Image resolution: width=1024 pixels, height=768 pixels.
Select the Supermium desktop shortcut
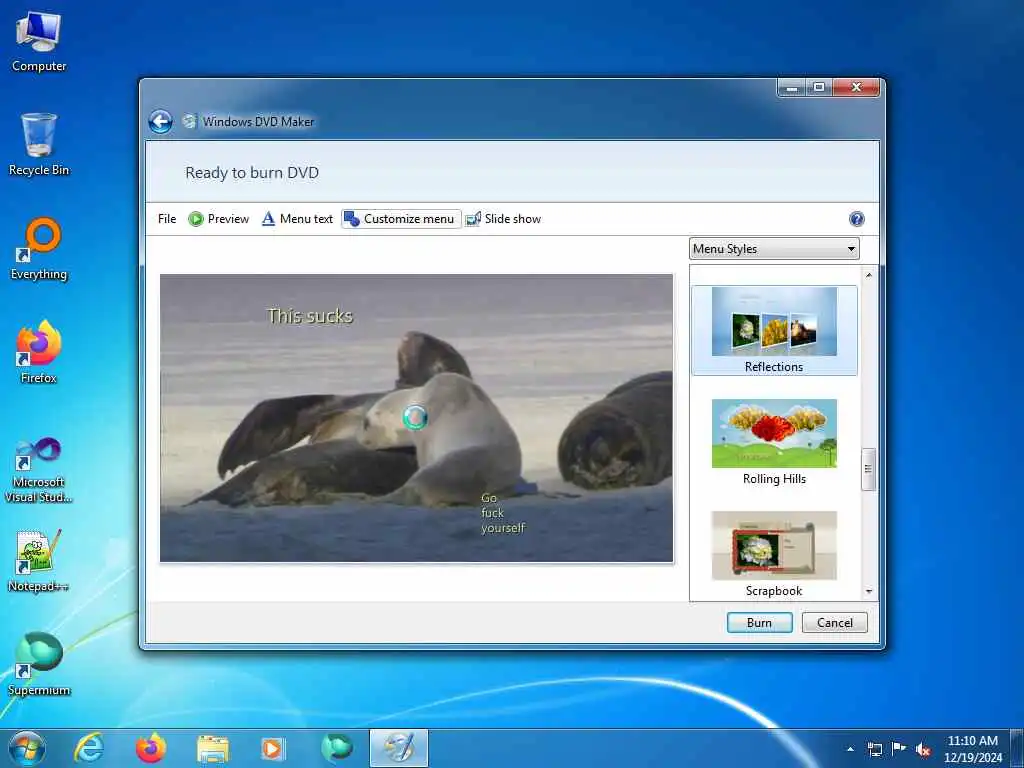(39, 665)
